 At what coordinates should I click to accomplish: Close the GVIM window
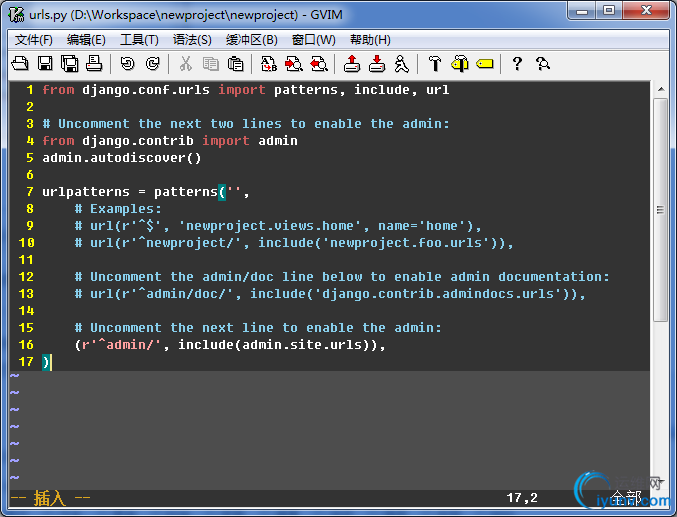click(646, 10)
